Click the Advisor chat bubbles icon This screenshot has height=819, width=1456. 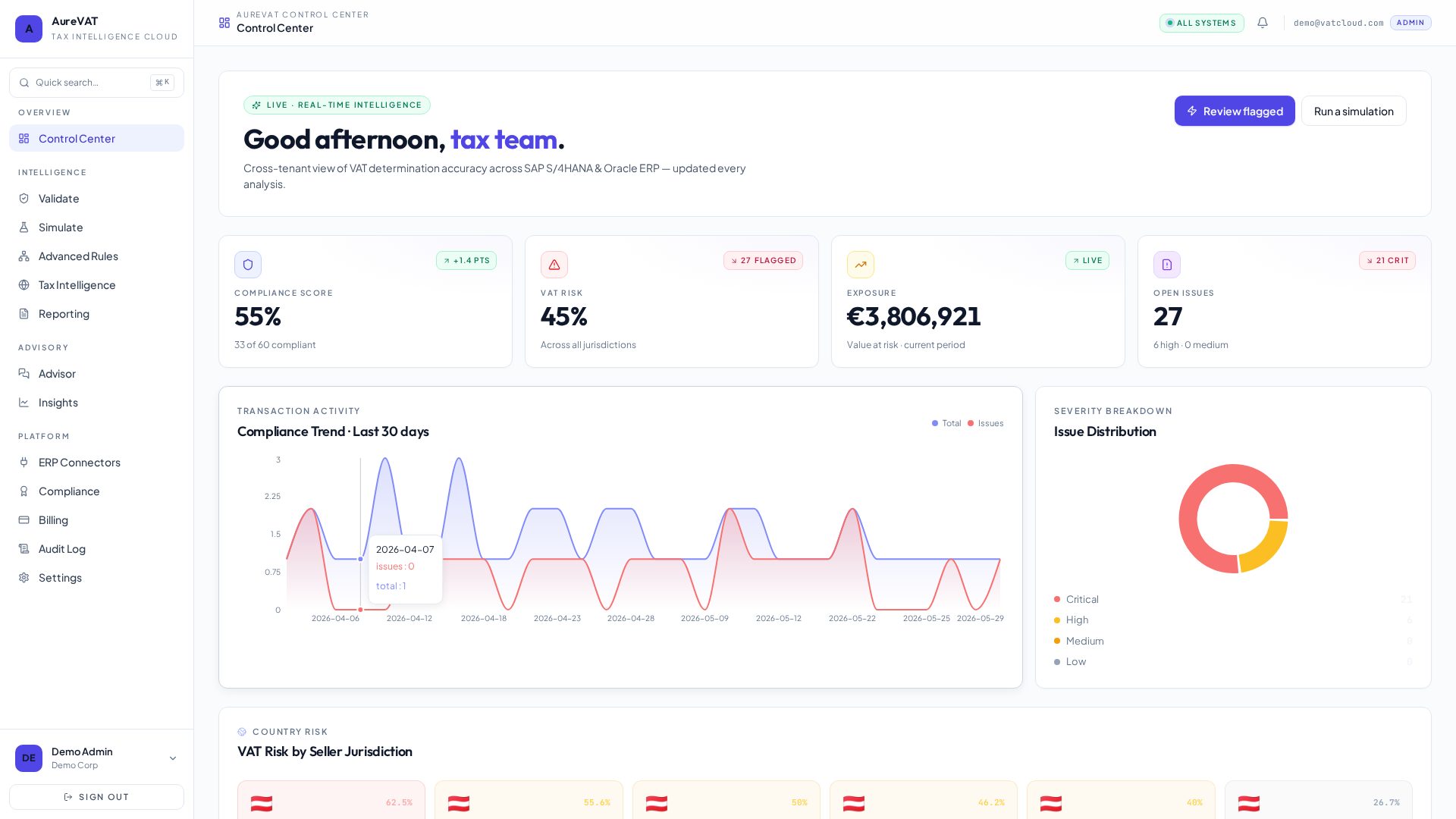click(x=24, y=374)
